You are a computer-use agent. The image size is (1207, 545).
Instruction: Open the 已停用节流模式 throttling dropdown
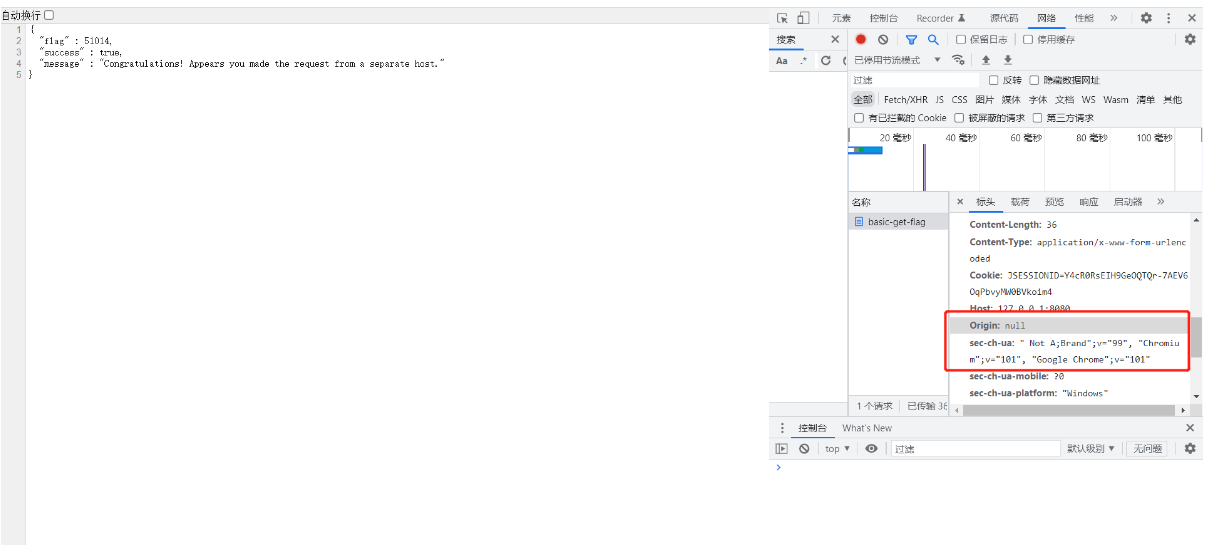(x=897, y=60)
